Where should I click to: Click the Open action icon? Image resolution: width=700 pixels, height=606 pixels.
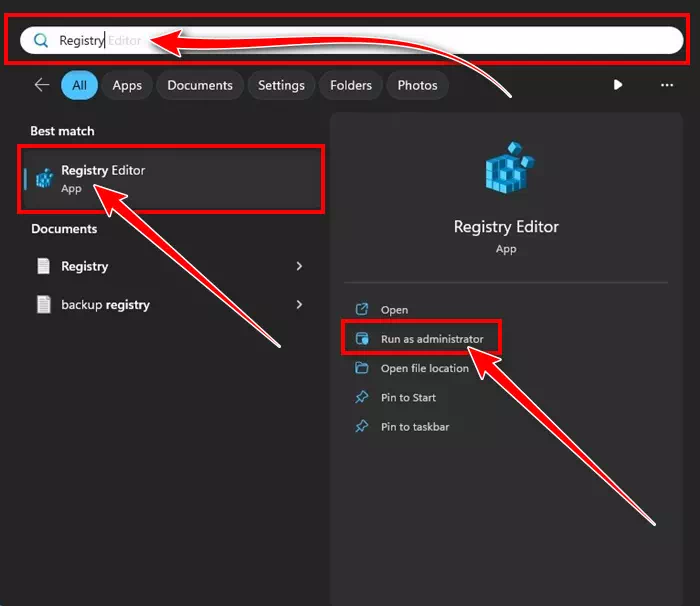click(x=362, y=309)
